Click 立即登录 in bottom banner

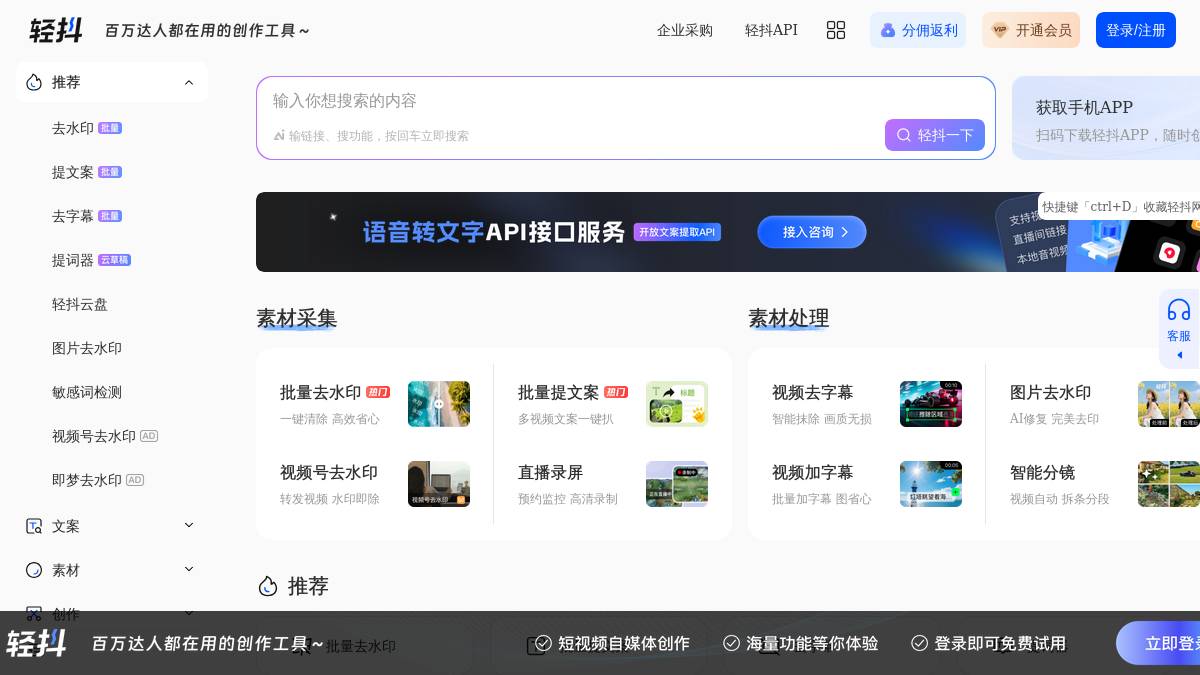click(1158, 643)
